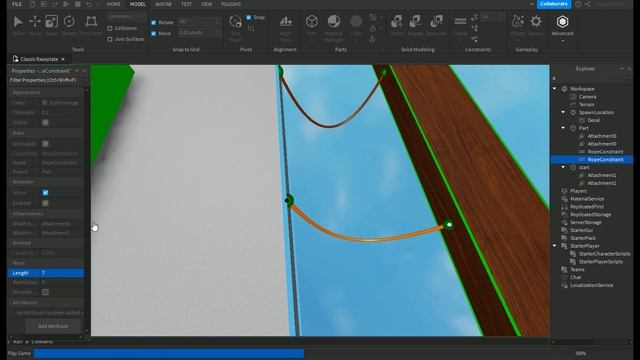The width and height of the screenshot is (640, 360).
Task: Click the Length property value field
Action: pos(62,273)
